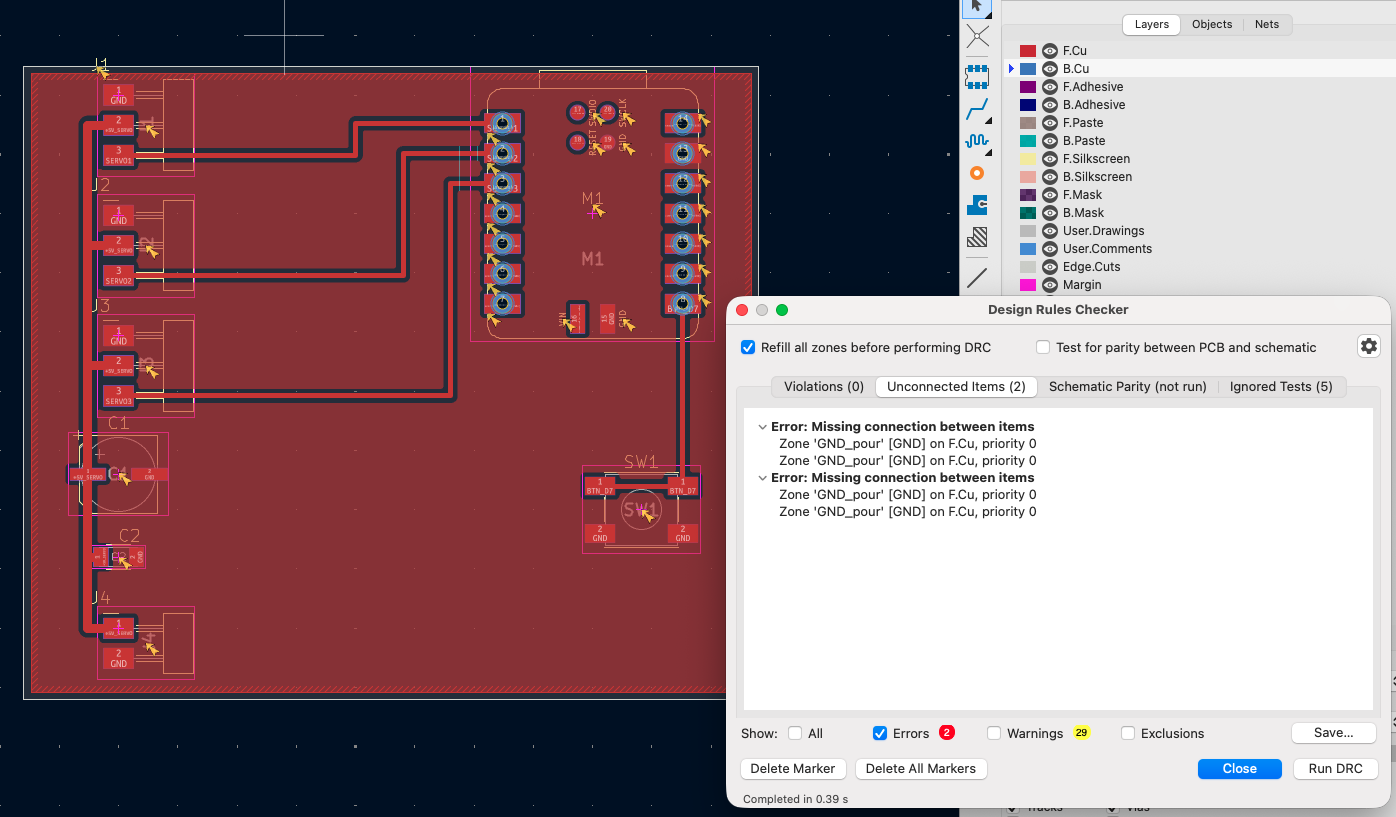Collapse the first Missing connection error
1396x817 pixels.
click(x=763, y=427)
